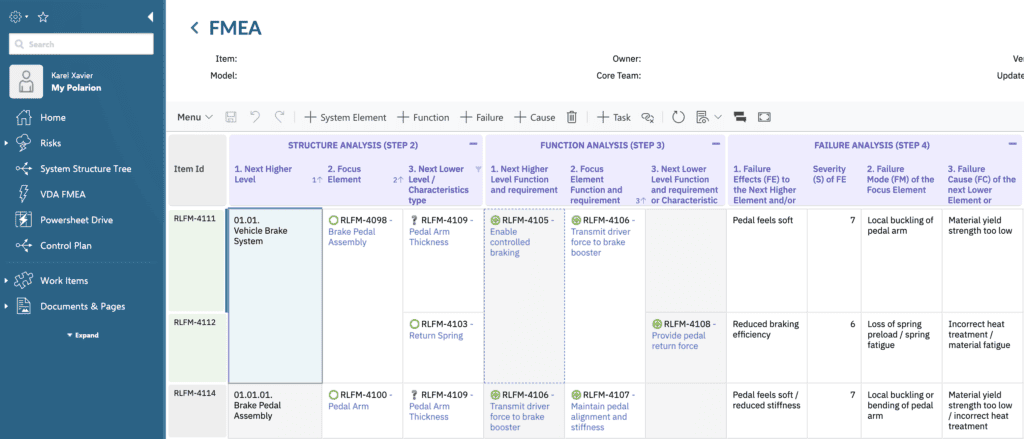Collapse the Function Analysis (Step 3) group

pos(716,145)
